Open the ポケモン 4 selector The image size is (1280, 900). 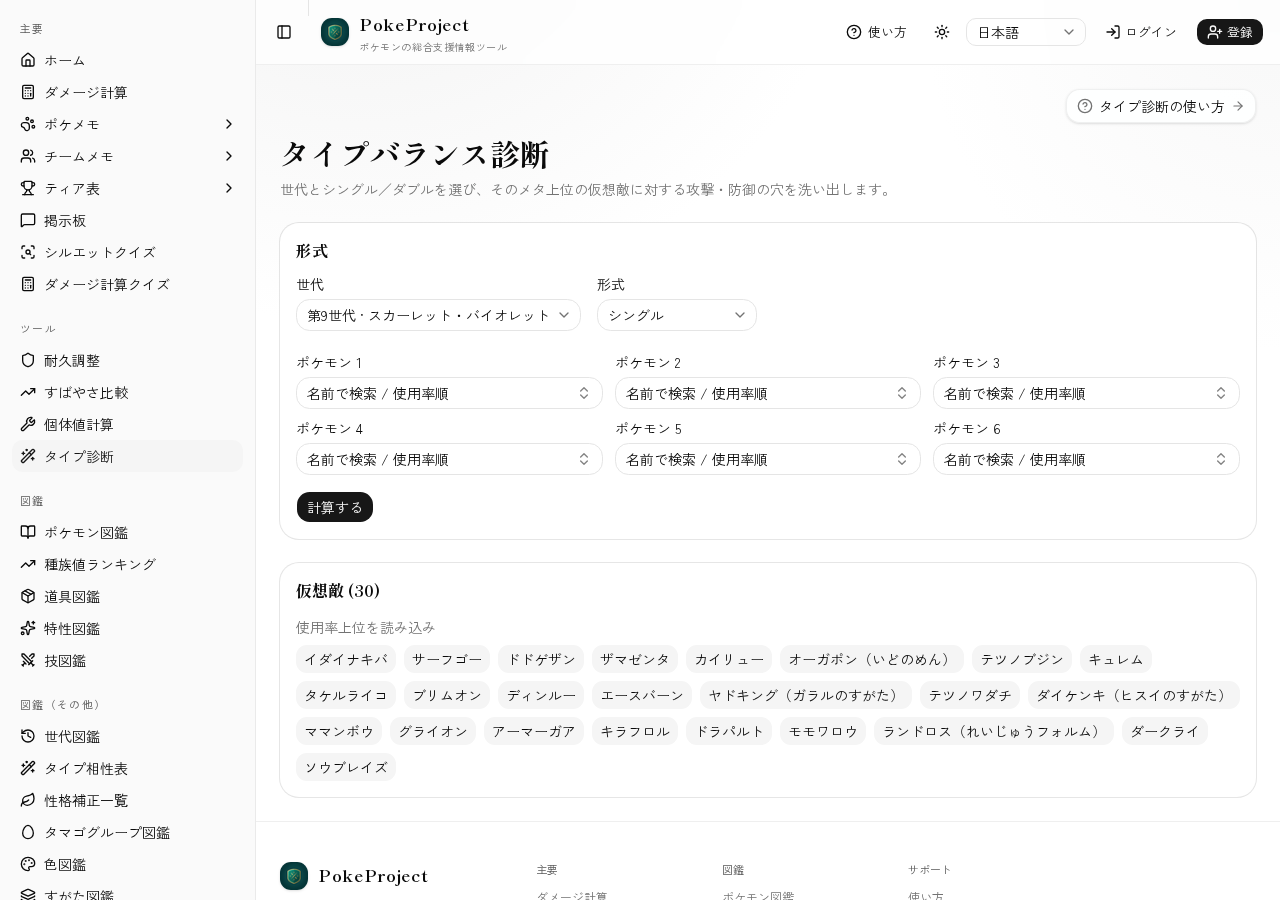click(x=449, y=459)
